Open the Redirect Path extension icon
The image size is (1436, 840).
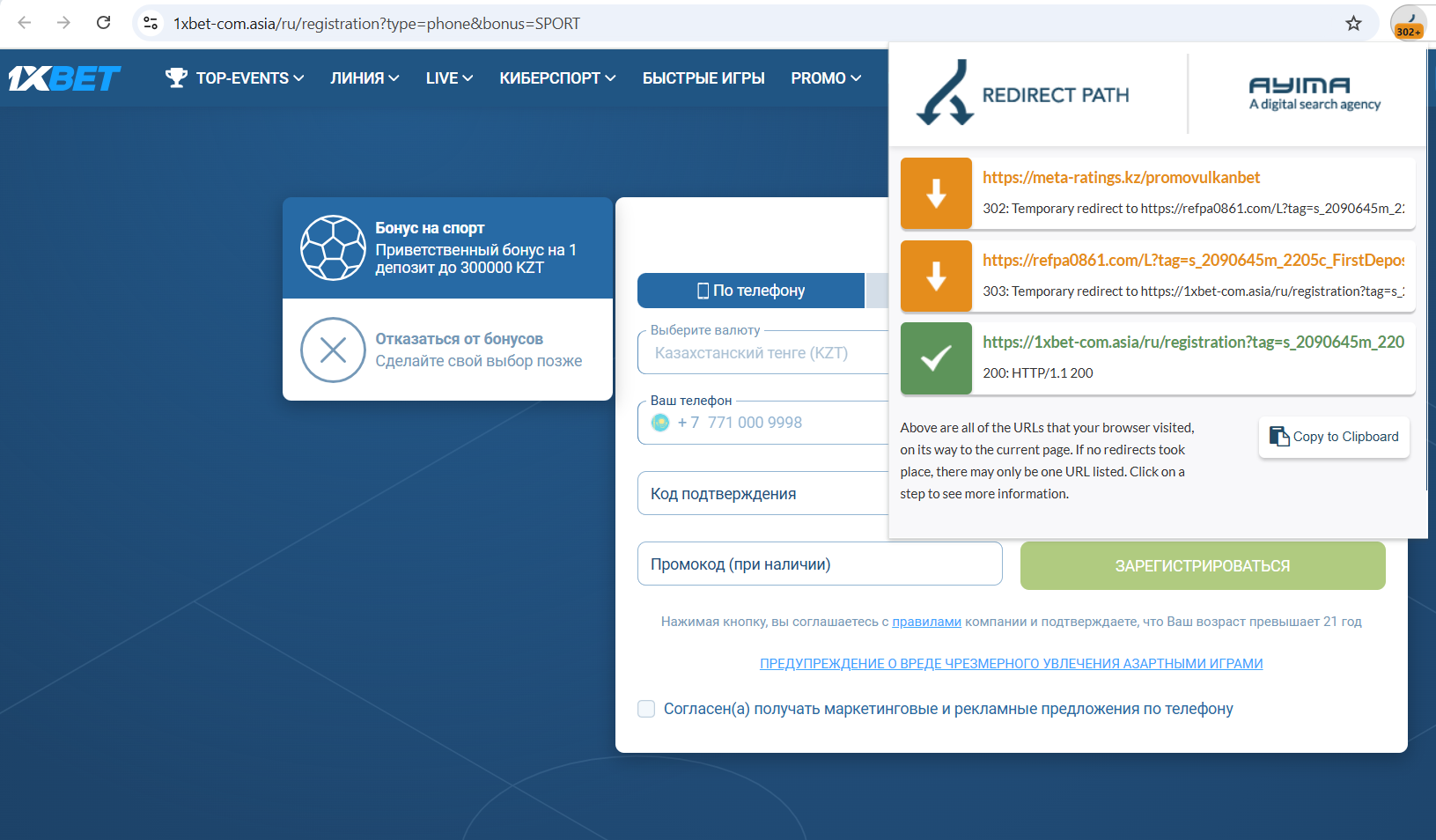tap(1409, 23)
